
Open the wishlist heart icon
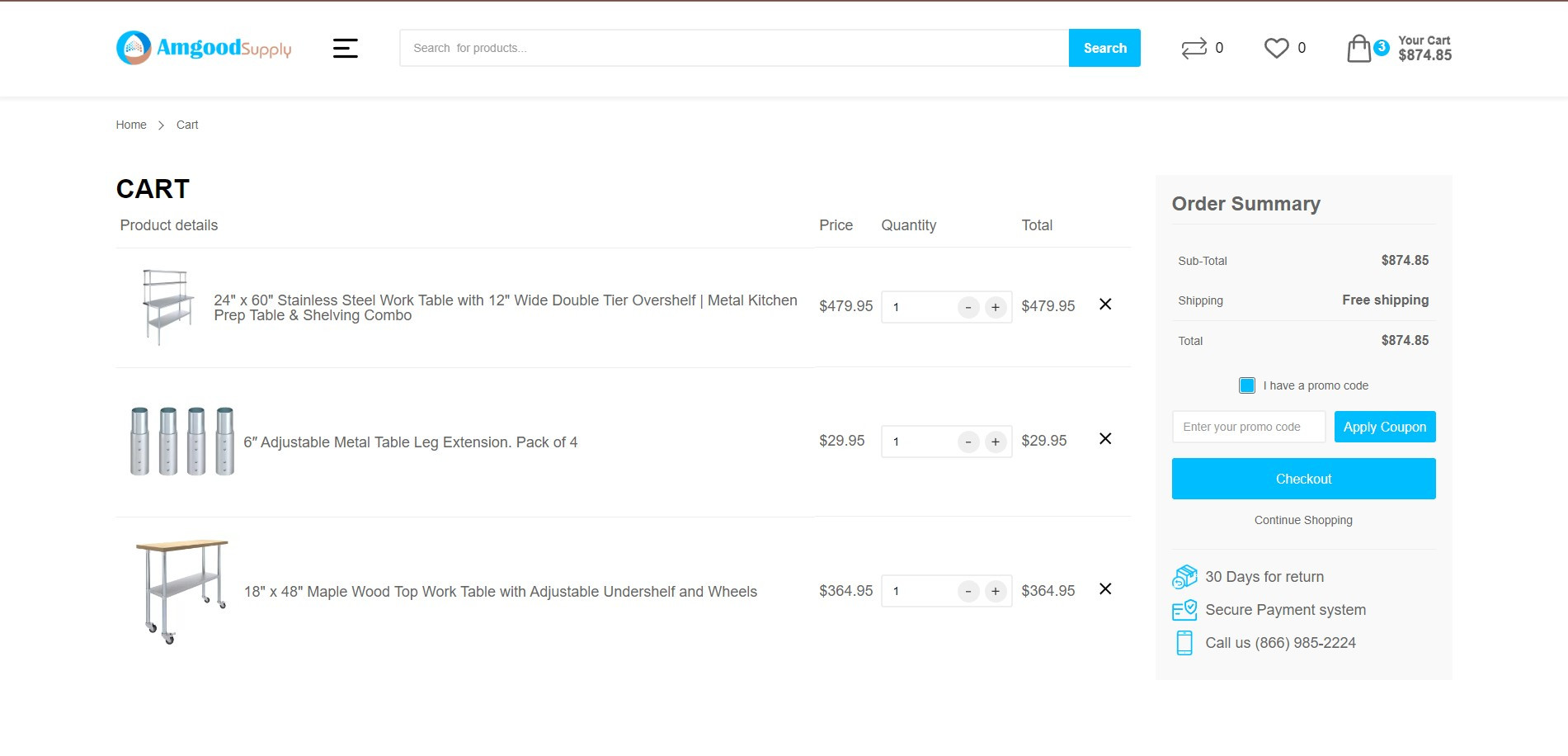click(x=1276, y=49)
